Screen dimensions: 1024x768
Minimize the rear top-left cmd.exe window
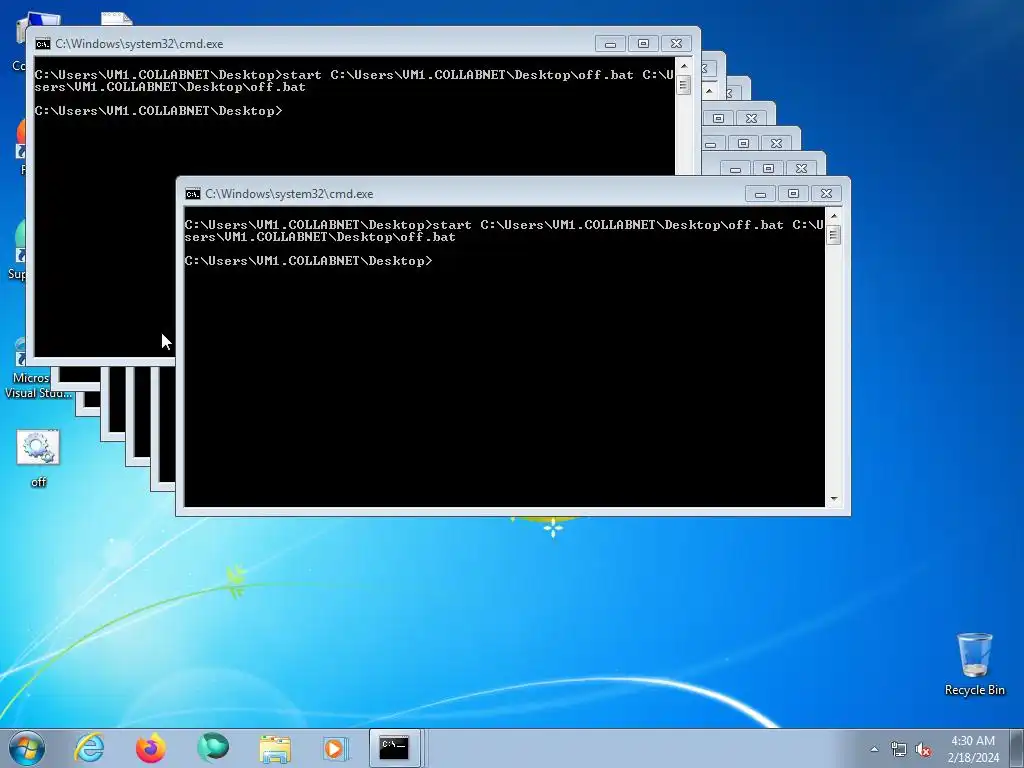tap(610, 44)
